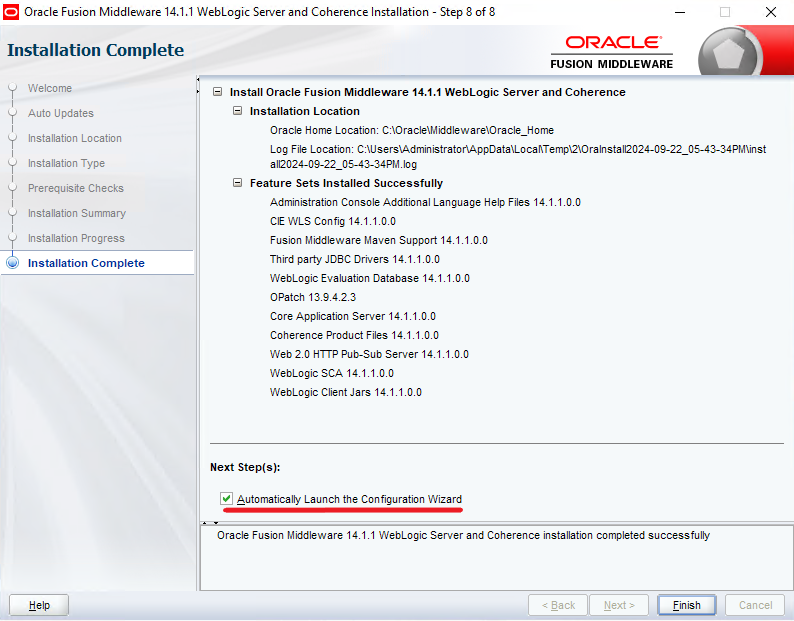Click the Next Step(s) label
The width and height of the screenshot is (794, 621).
[x=245, y=467]
